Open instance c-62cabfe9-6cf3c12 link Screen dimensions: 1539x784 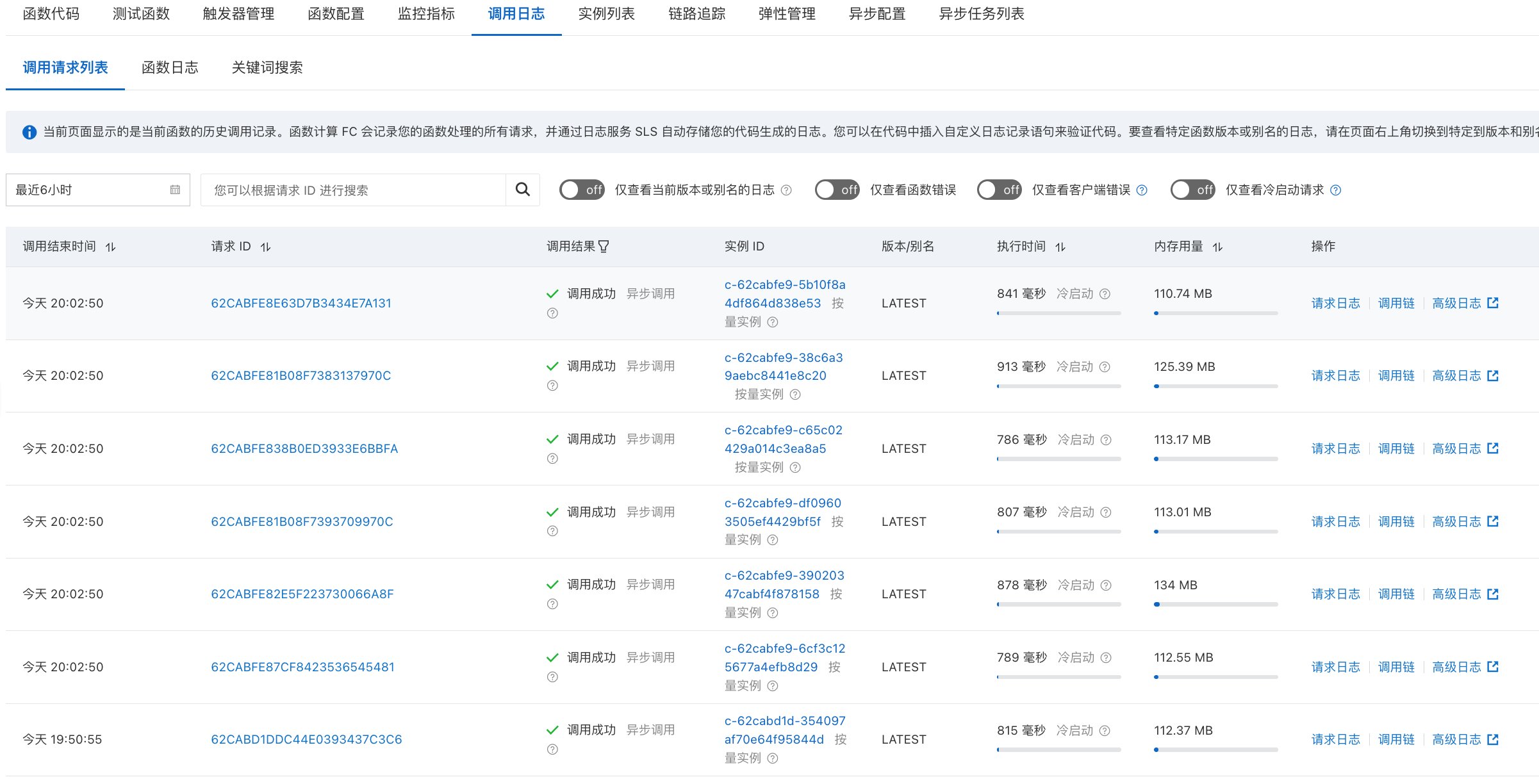pyautogui.click(x=785, y=658)
